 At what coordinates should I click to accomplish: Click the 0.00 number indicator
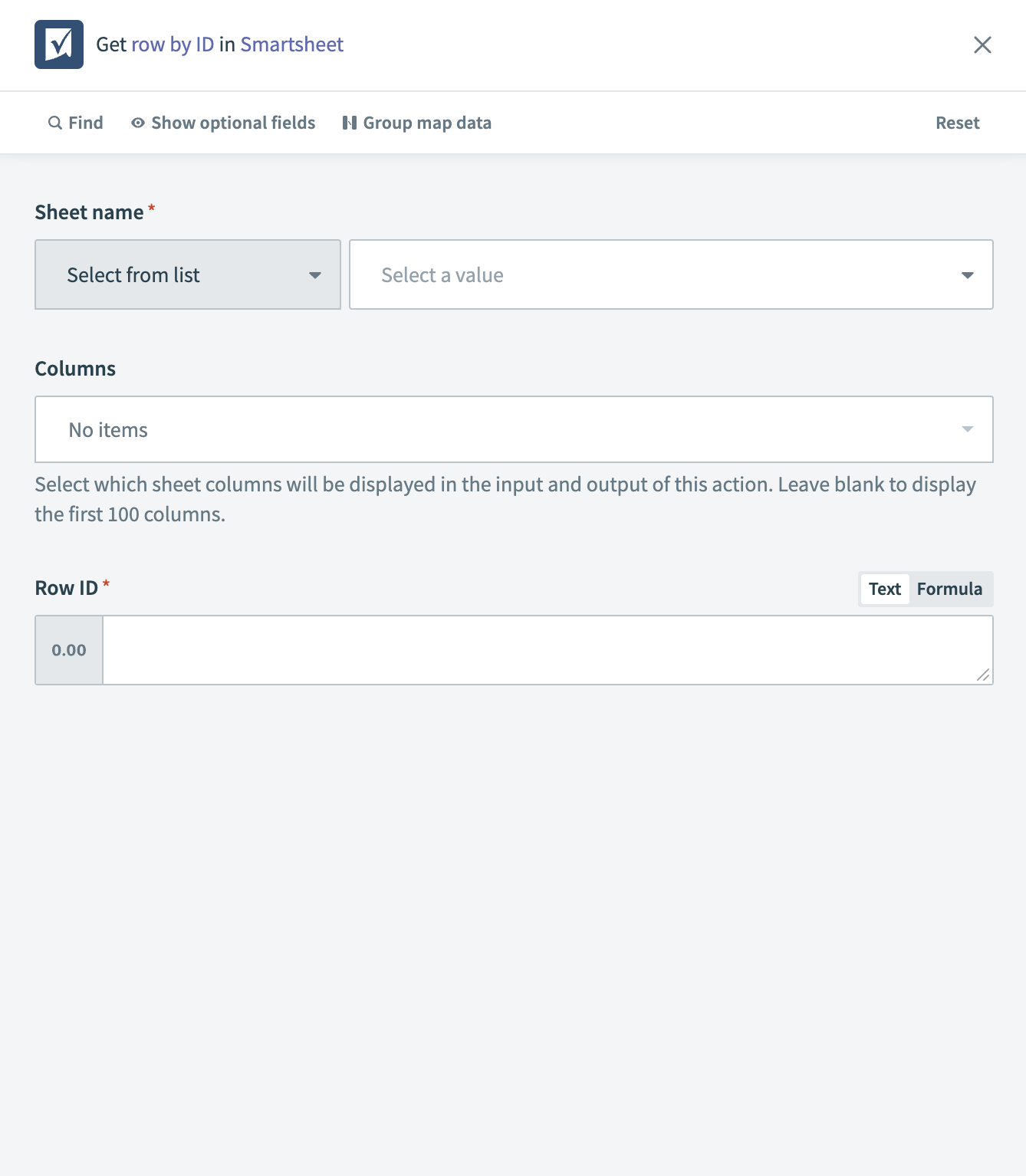pyautogui.click(x=68, y=649)
